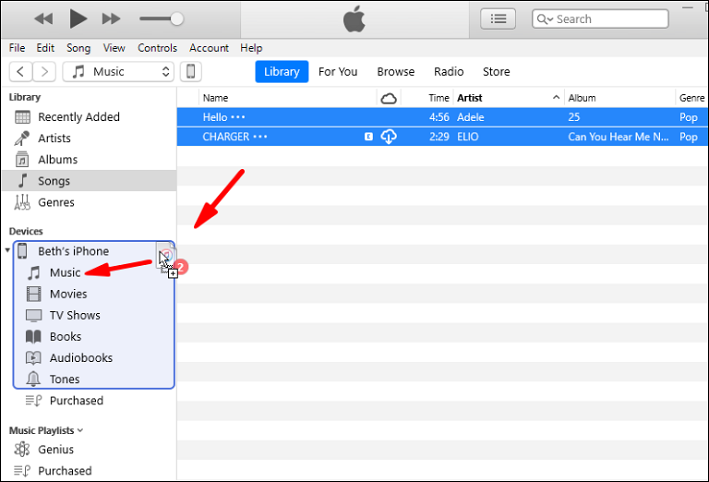Switch to the Library tab
709x482 pixels.
click(x=282, y=71)
